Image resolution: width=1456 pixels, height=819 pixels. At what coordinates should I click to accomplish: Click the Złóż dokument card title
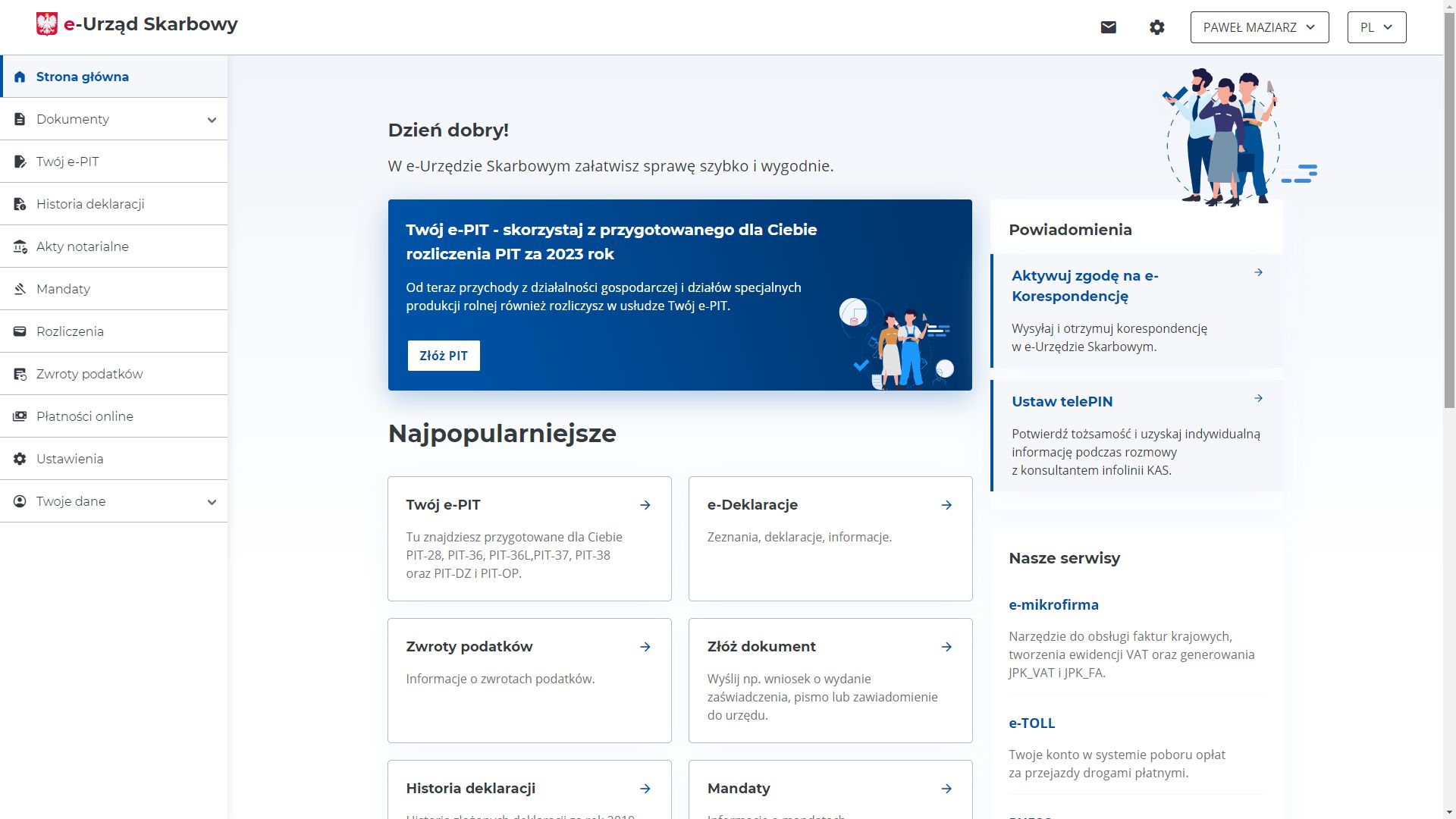click(x=761, y=647)
